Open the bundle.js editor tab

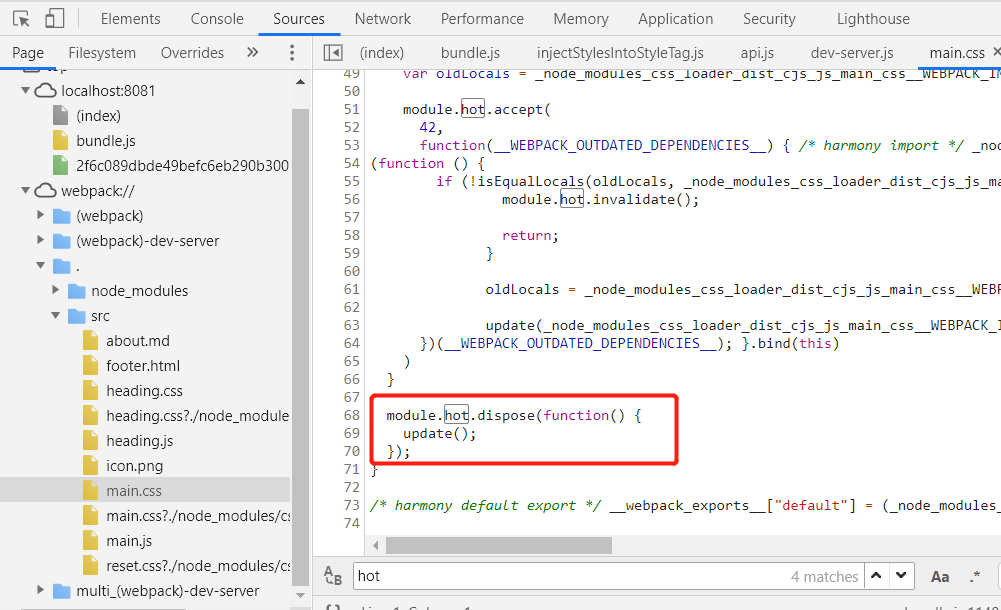click(470, 52)
